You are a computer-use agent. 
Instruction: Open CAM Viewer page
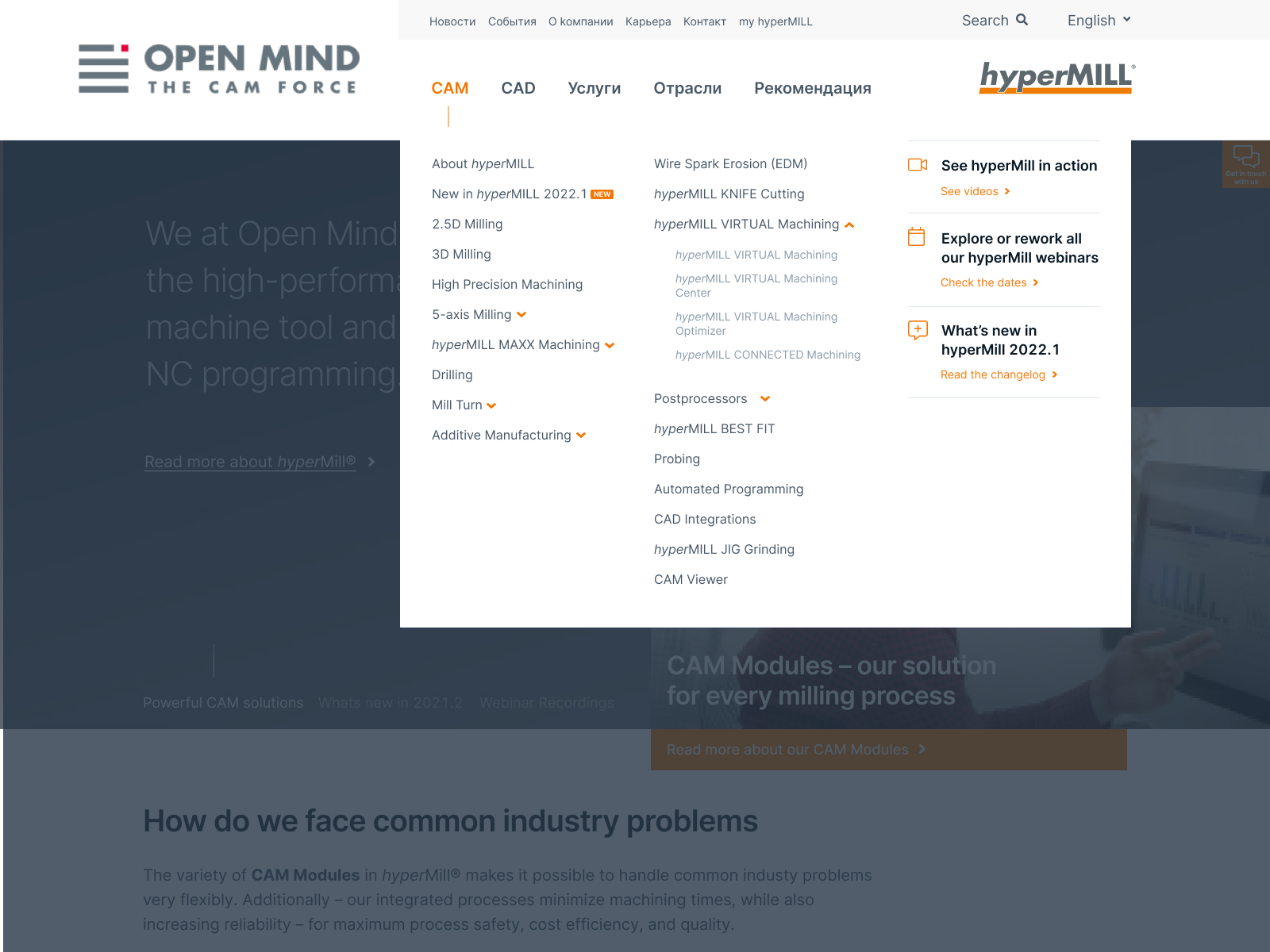click(x=691, y=580)
